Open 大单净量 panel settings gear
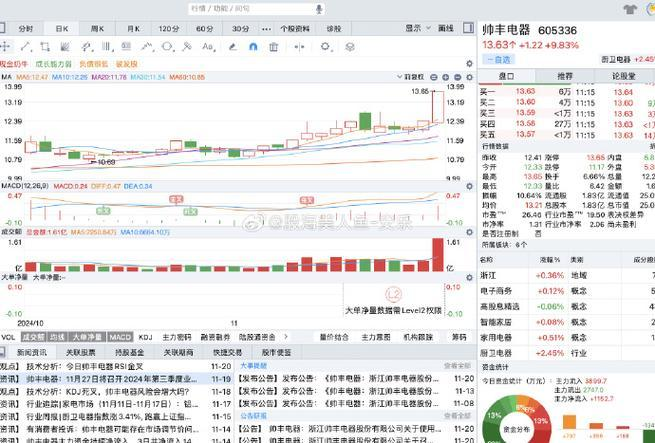This screenshot has width=655, height=443. (470, 278)
